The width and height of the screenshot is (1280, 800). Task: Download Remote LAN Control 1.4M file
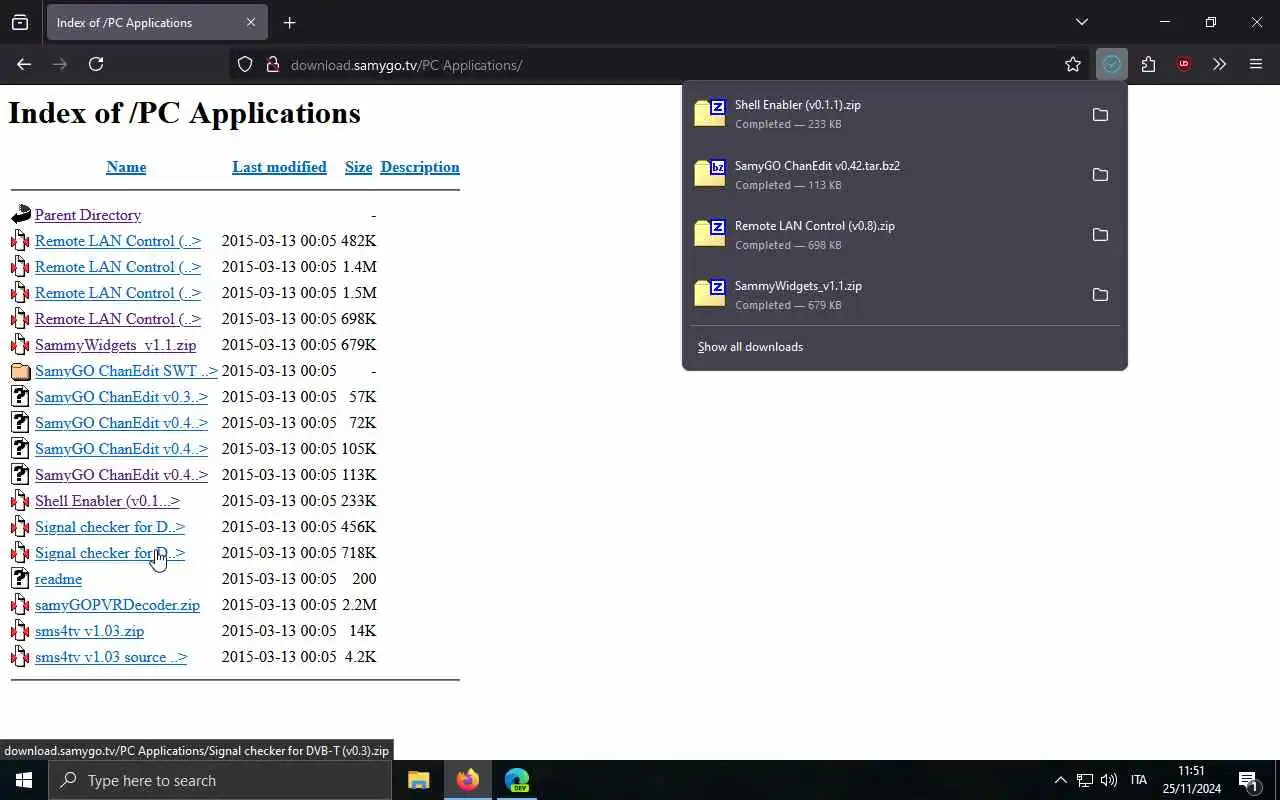(x=118, y=267)
